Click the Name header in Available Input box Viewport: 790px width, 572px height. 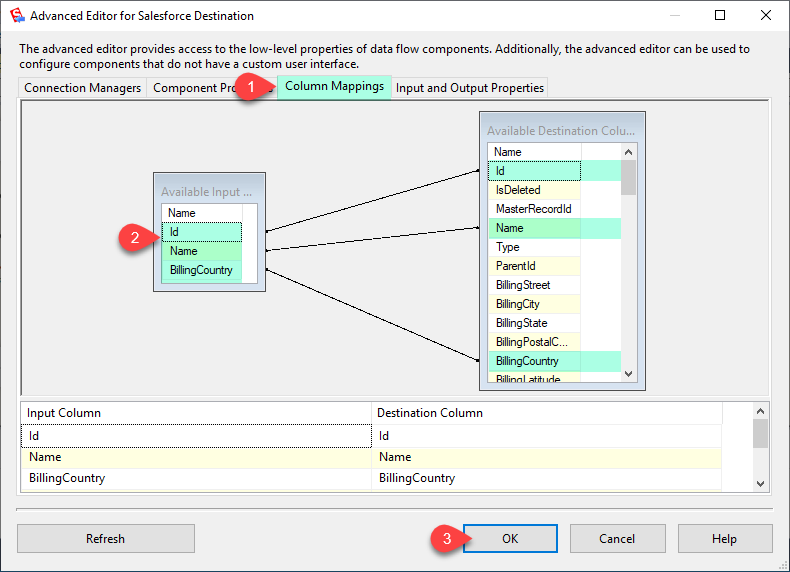[x=202, y=213]
